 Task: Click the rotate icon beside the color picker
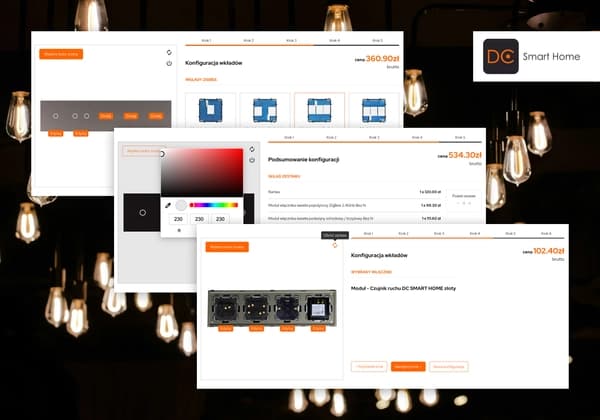tap(251, 149)
